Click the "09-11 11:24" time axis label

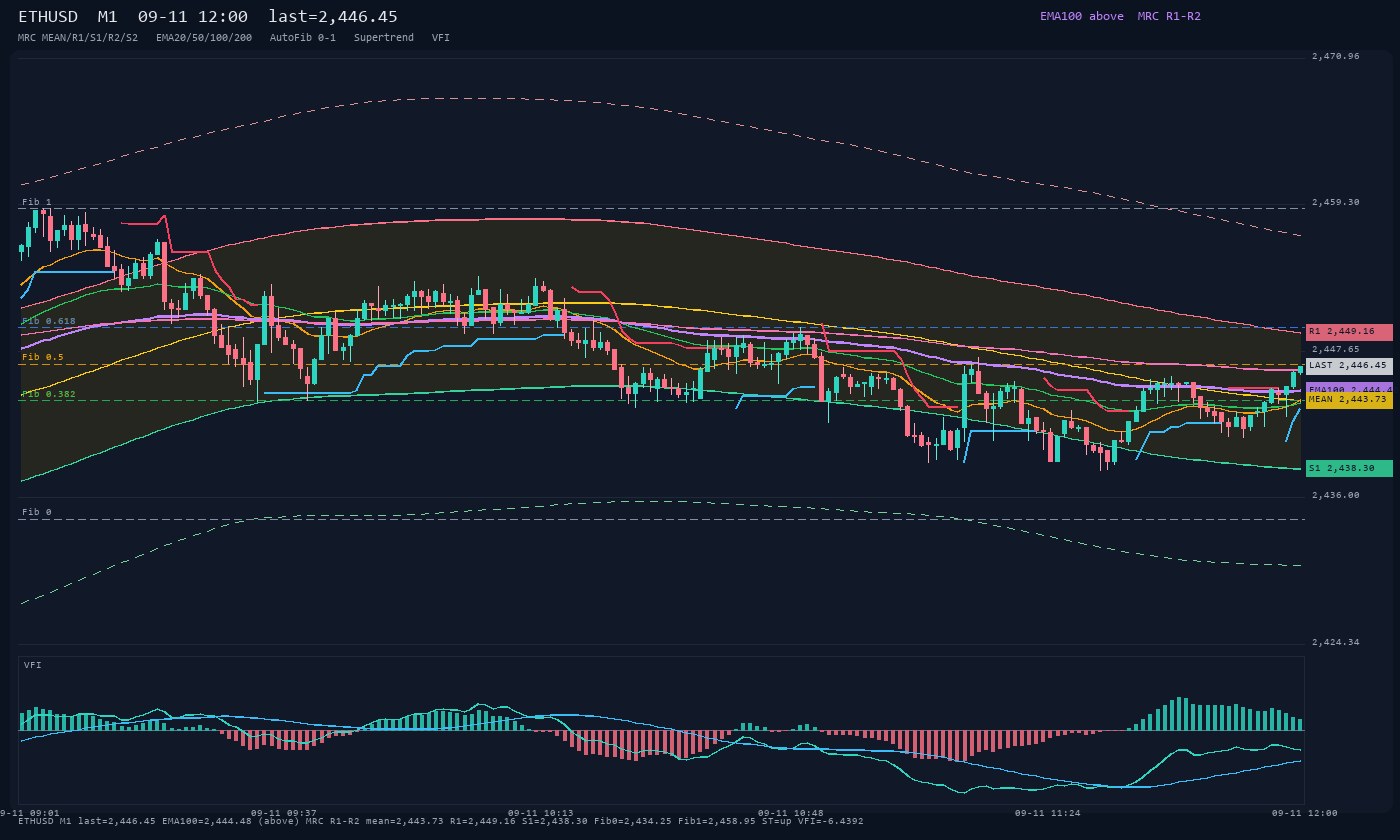(1048, 813)
